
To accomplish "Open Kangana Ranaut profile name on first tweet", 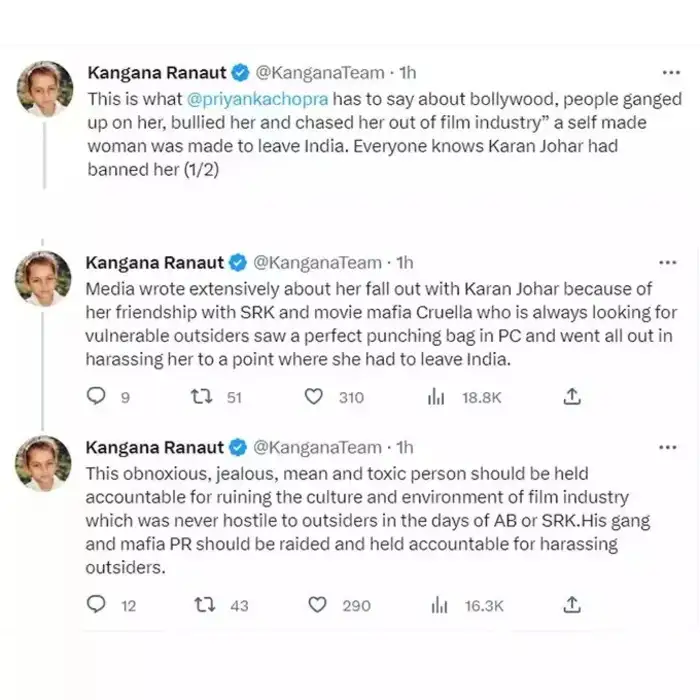I will [156, 73].
